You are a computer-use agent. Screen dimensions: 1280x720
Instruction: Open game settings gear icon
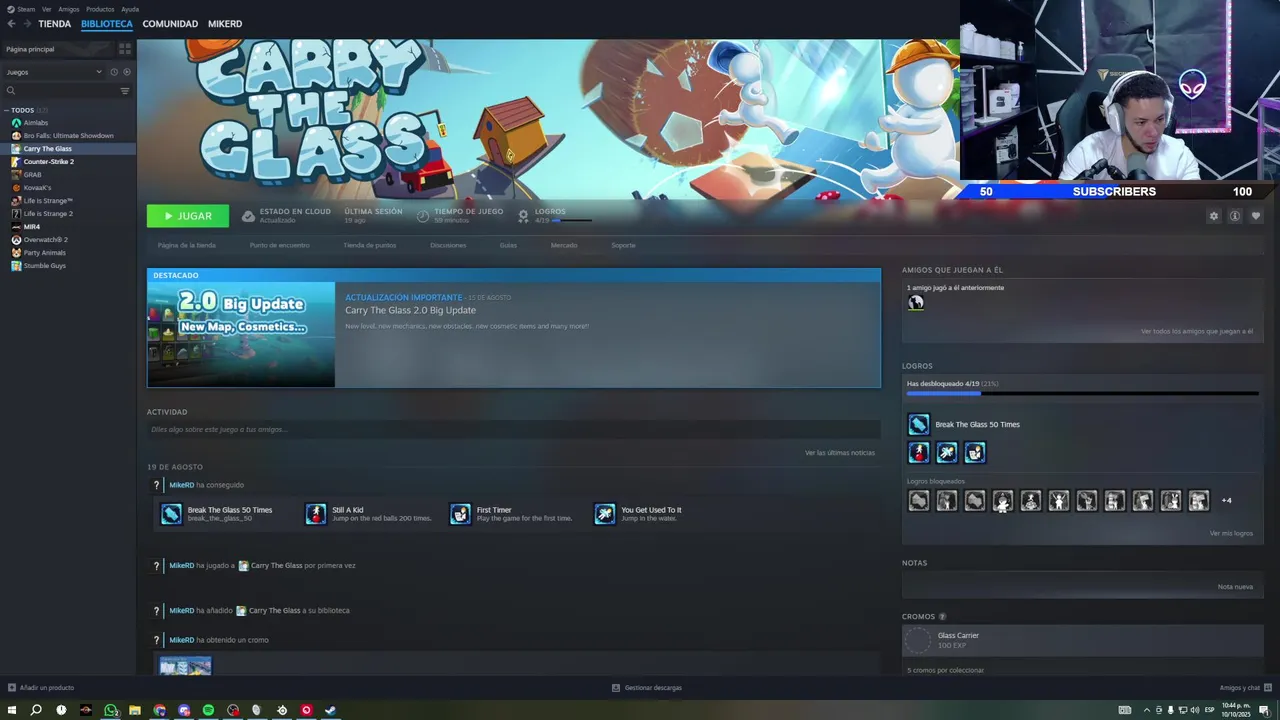click(x=1214, y=216)
